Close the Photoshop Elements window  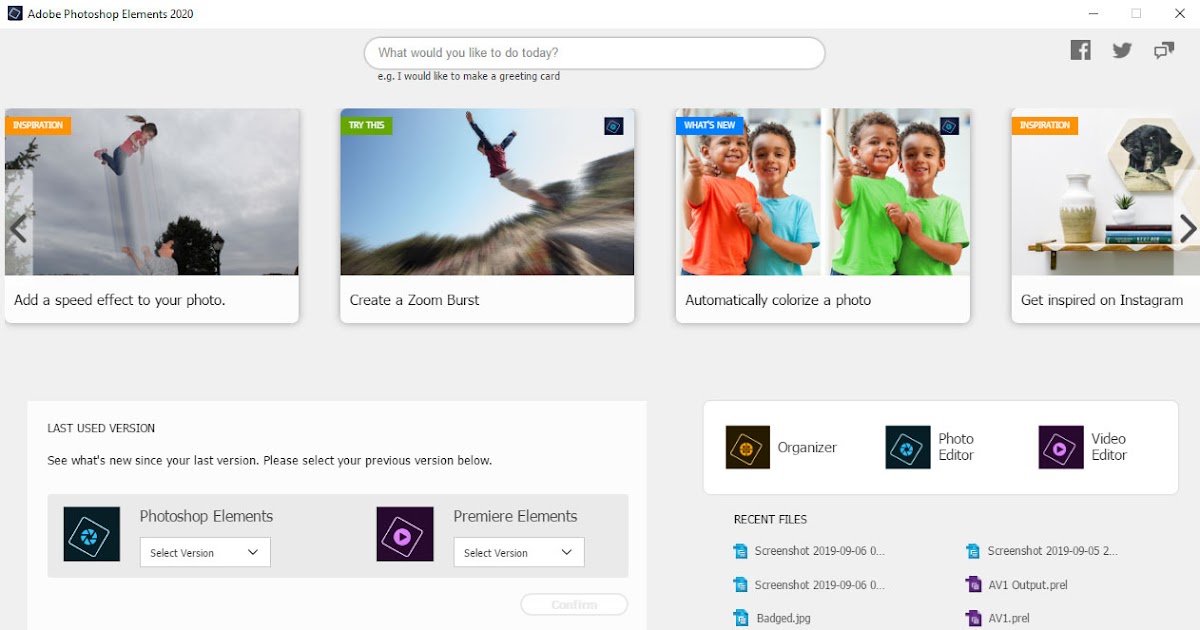pyautogui.click(x=1178, y=14)
